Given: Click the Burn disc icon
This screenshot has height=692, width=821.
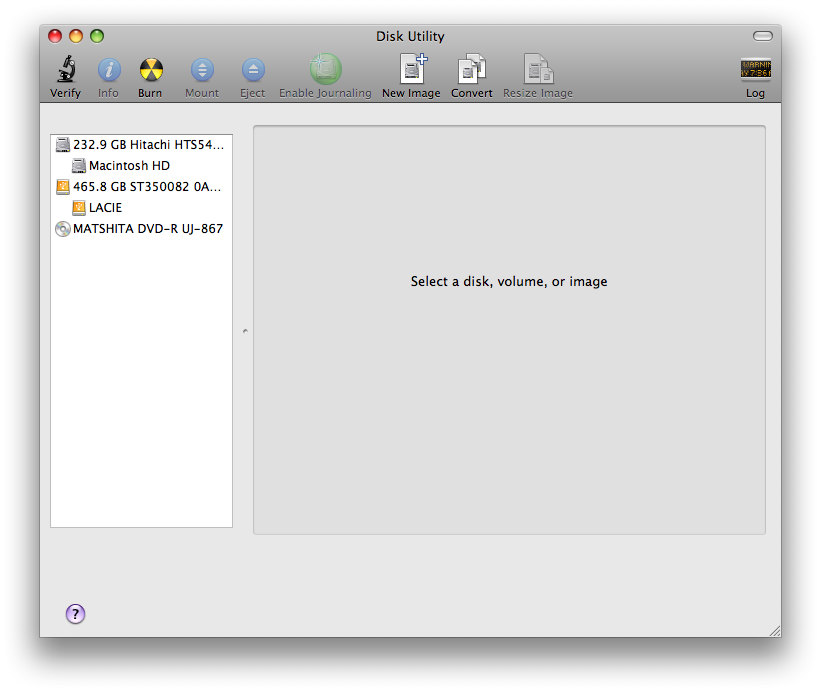Looking at the screenshot, I should pos(150,70).
